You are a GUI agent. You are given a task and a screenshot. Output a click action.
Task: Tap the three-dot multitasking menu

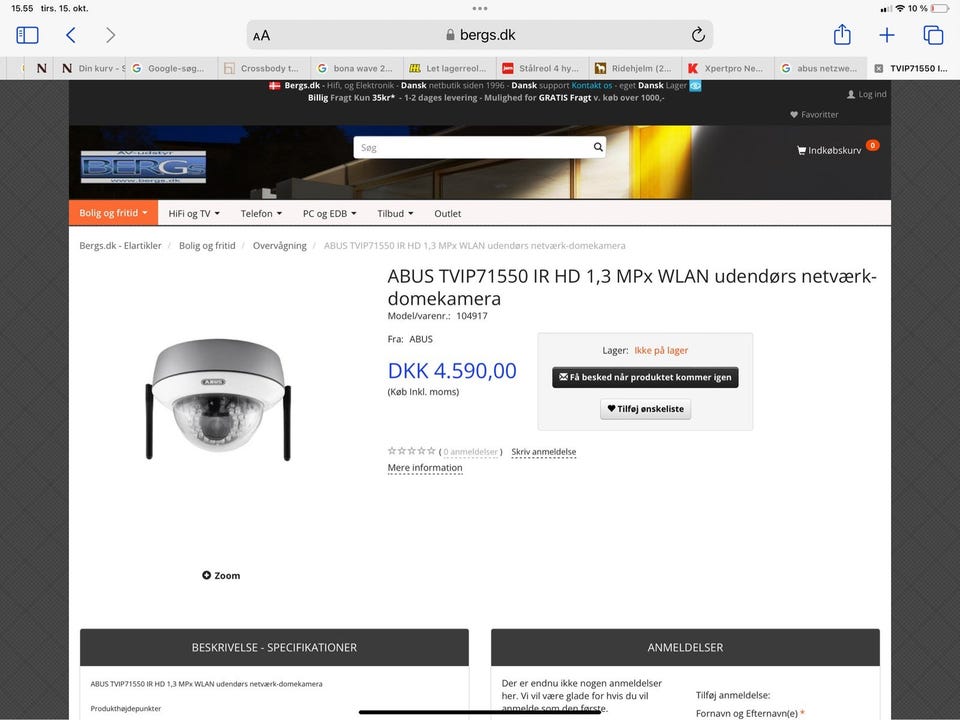480,9
